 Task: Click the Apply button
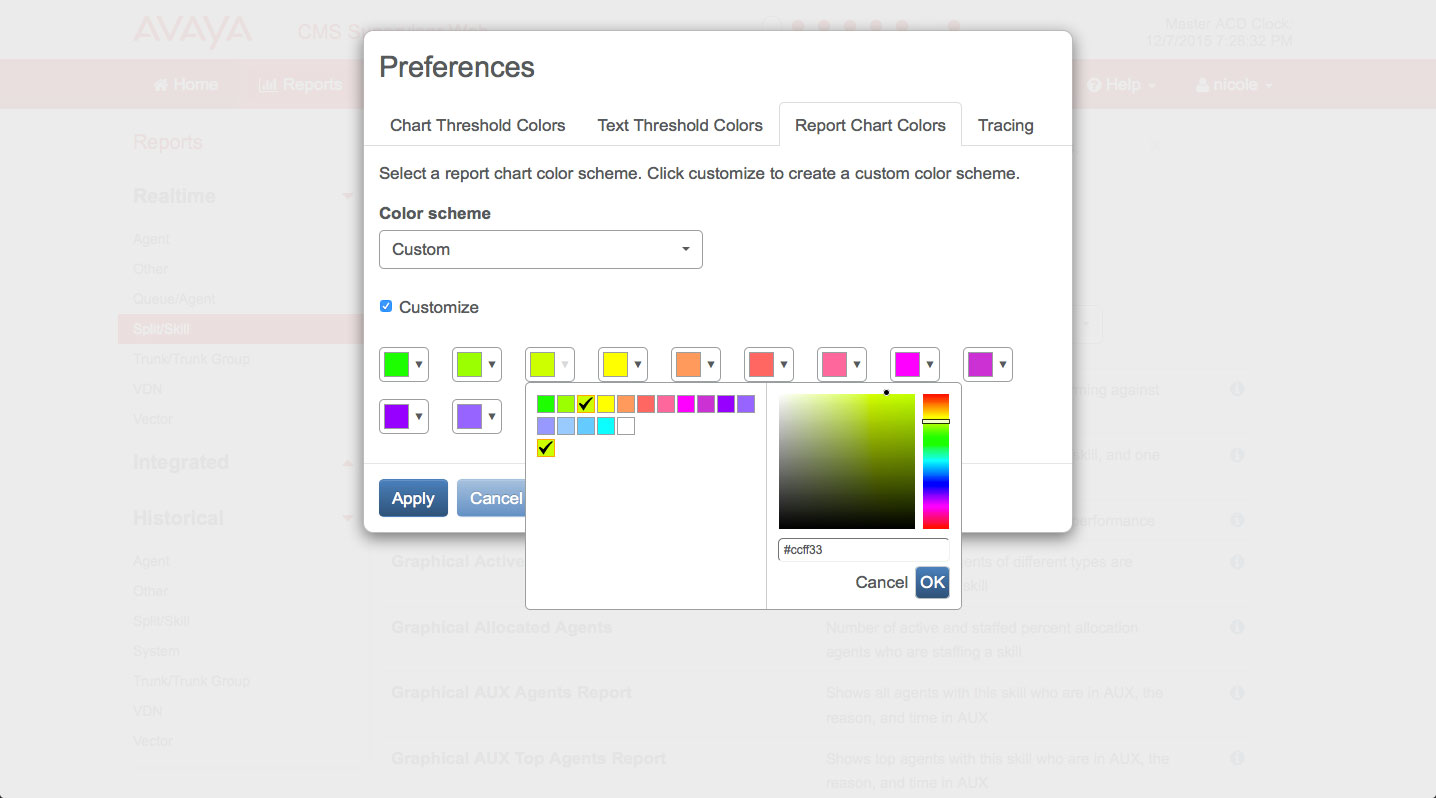413,498
